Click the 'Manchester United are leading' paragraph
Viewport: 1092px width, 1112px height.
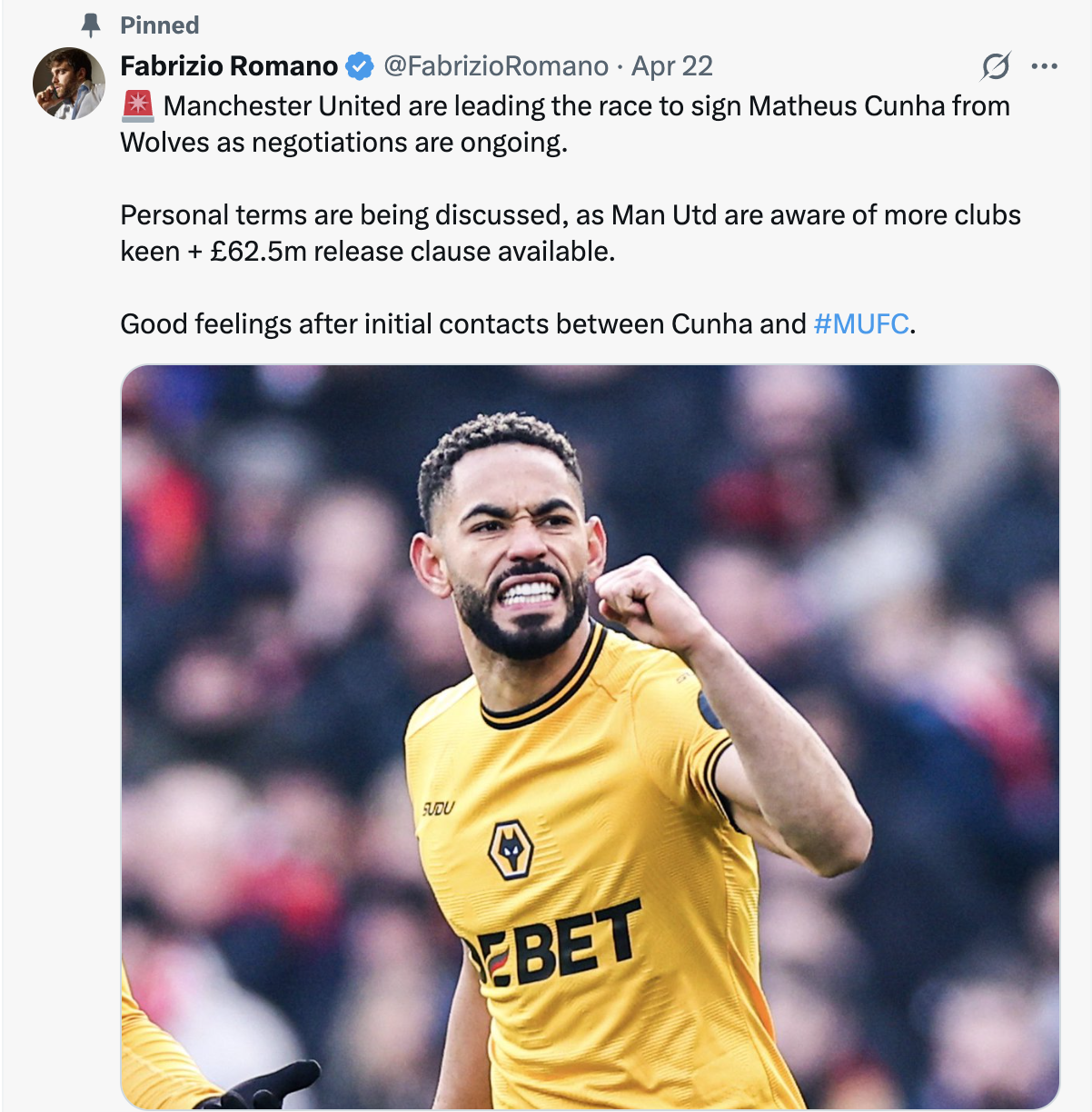(565, 124)
